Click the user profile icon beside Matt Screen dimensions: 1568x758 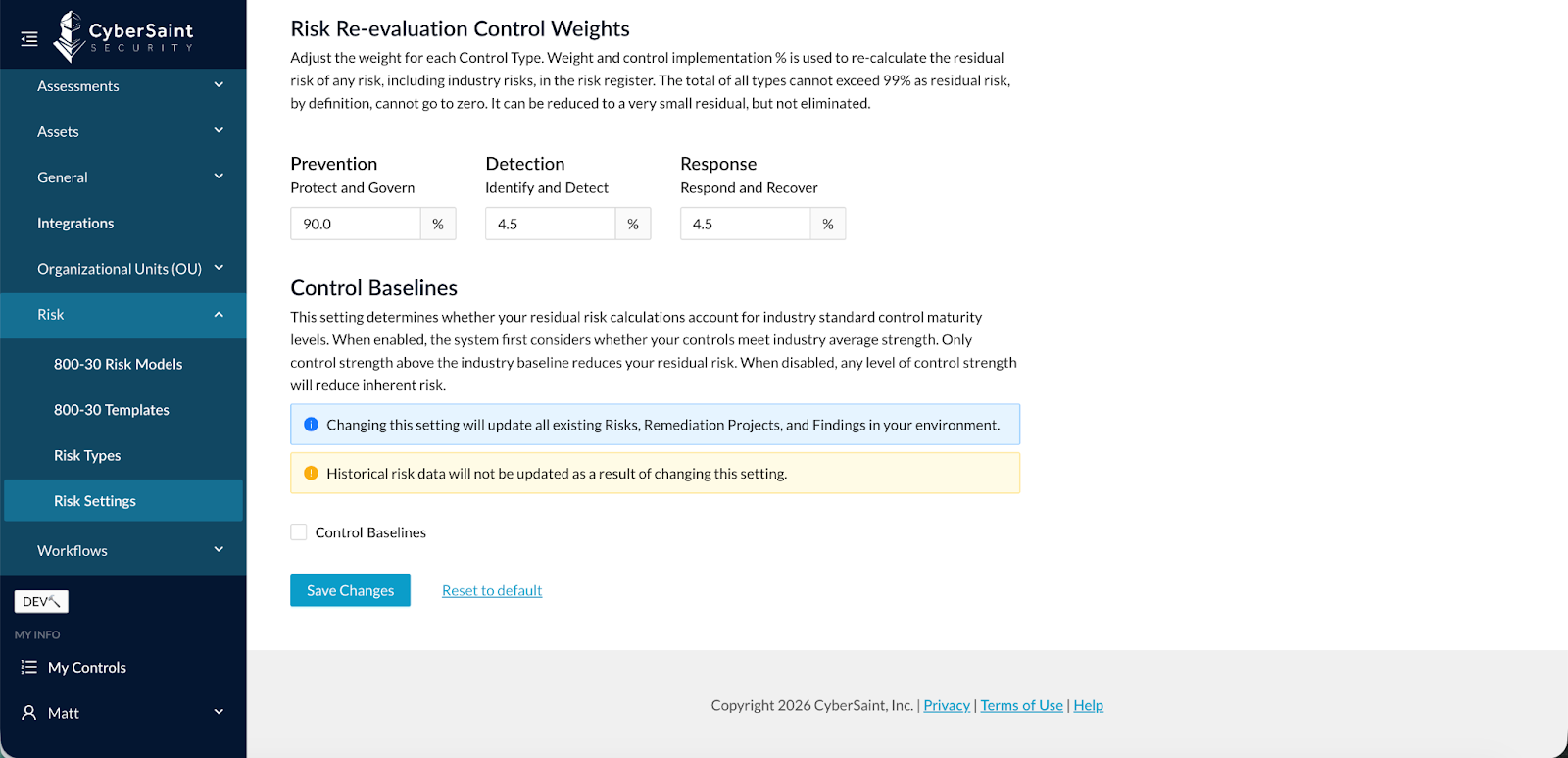click(x=29, y=713)
